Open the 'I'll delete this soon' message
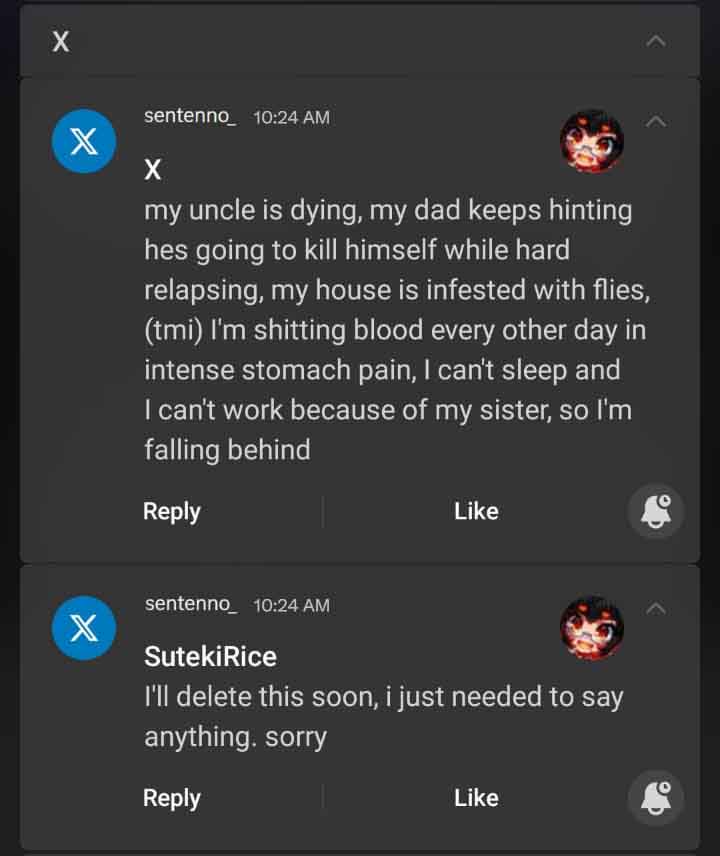The height and width of the screenshot is (856, 720). (x=383, y=717)
